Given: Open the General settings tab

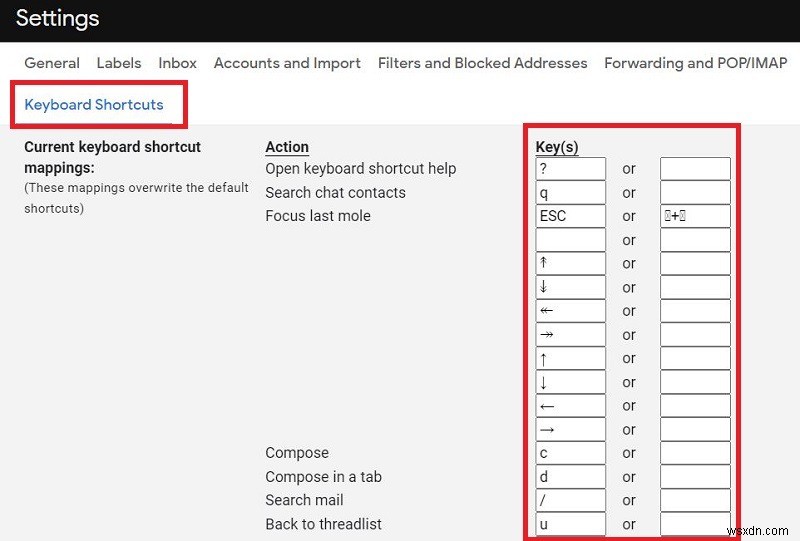Looking at the screenshot, I should [x=52, y=63].
